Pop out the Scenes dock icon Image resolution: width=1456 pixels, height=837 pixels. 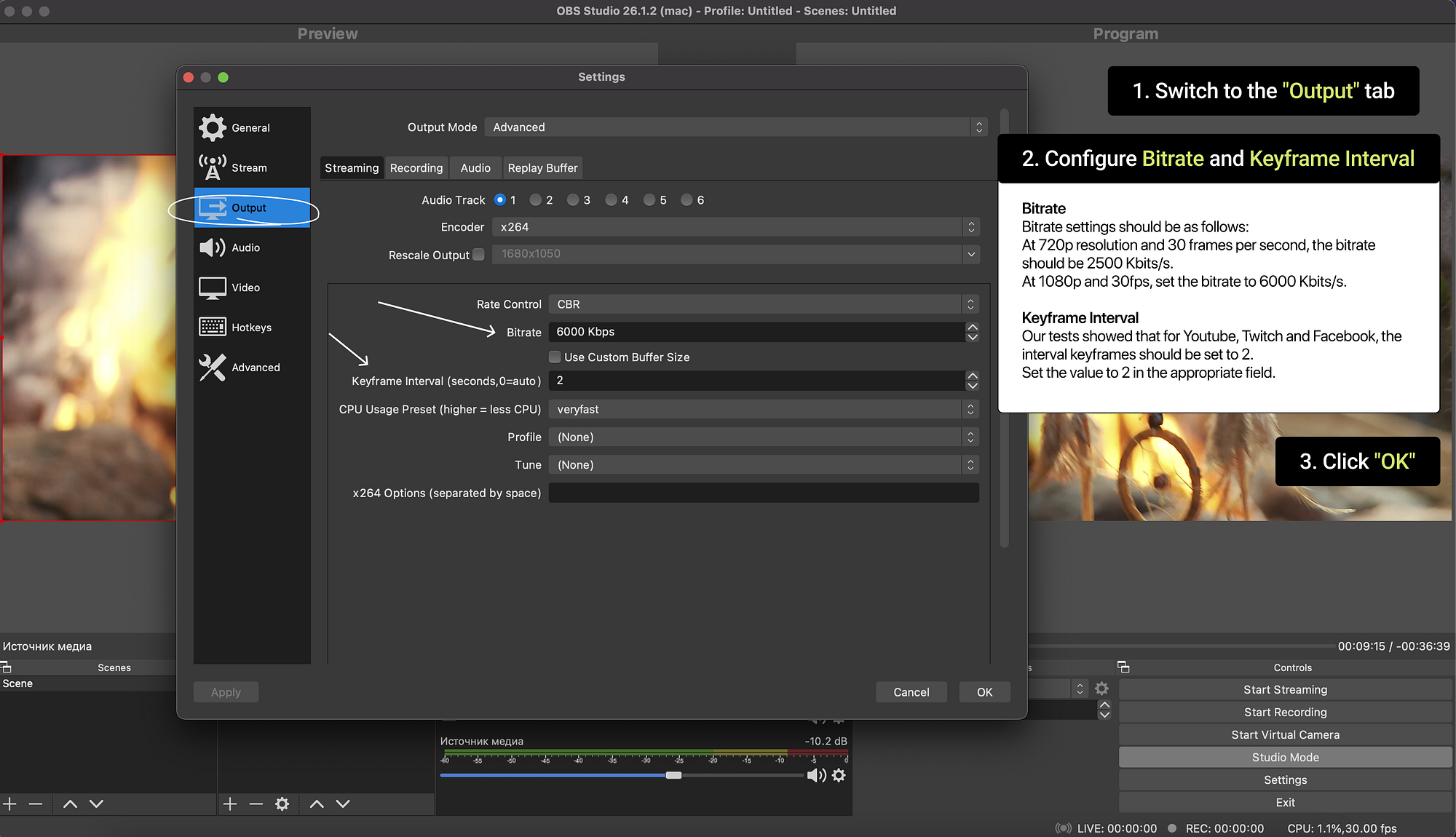(x=6, y=667)
